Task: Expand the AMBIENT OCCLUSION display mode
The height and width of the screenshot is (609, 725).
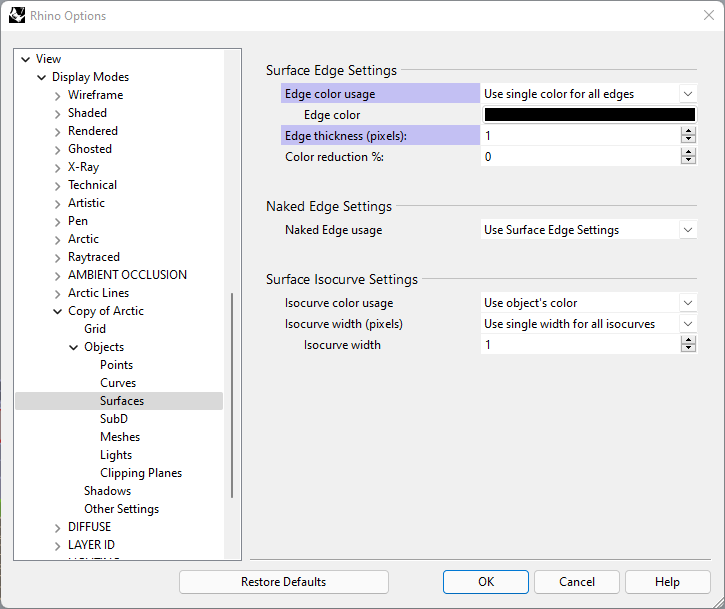Action: [57, 275]
